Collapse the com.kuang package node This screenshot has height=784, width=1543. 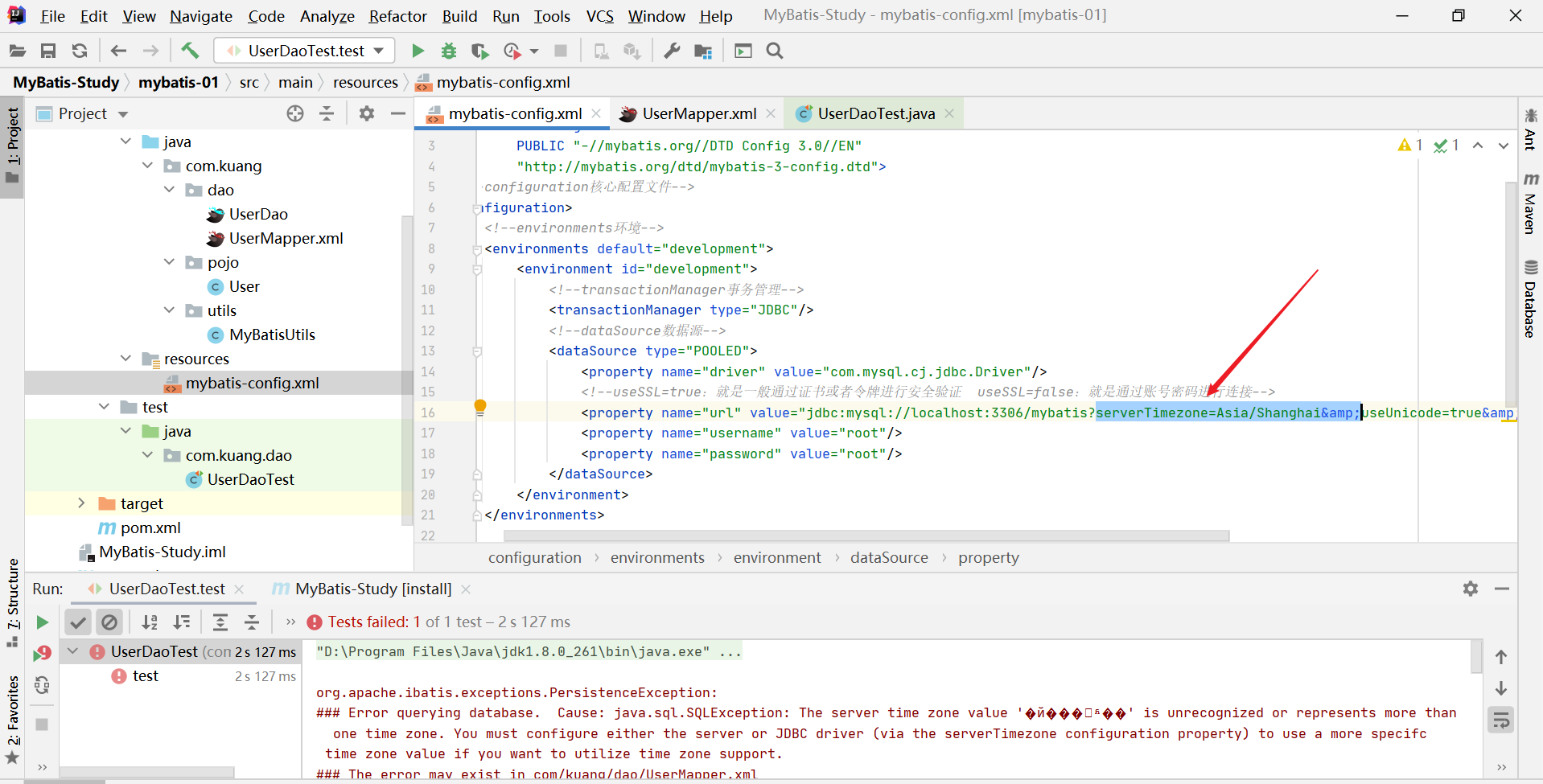pyautogui.click(x=147, y=166)
